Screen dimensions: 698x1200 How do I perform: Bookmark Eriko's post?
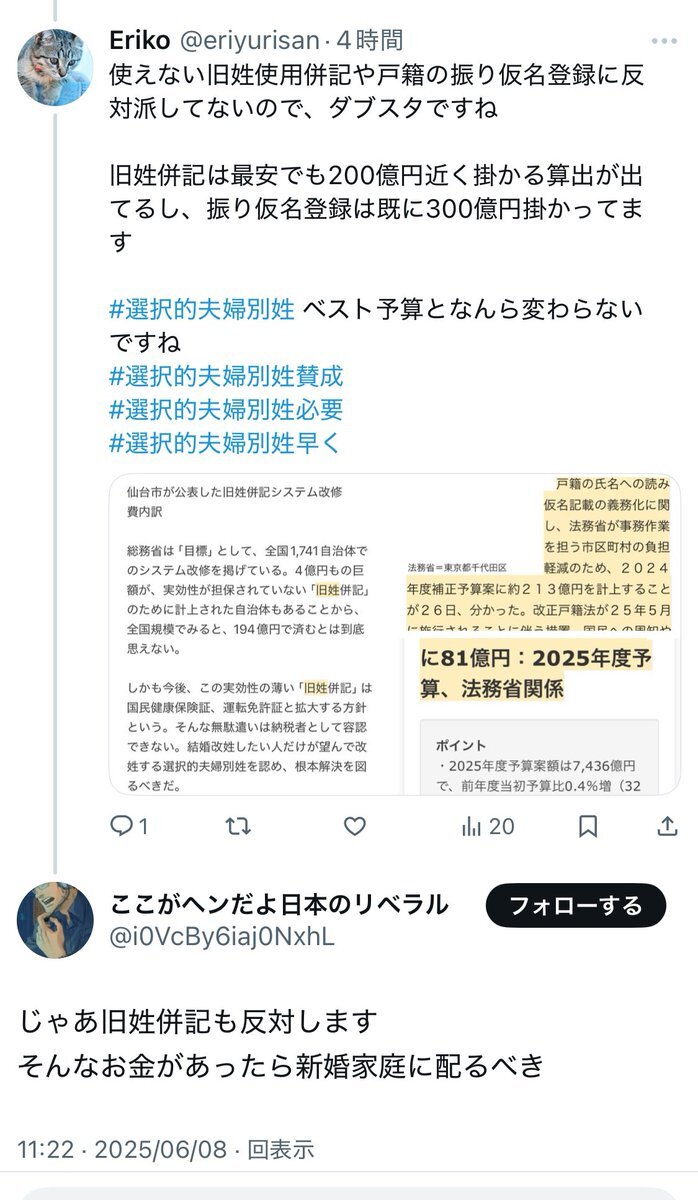coord(589,826)
